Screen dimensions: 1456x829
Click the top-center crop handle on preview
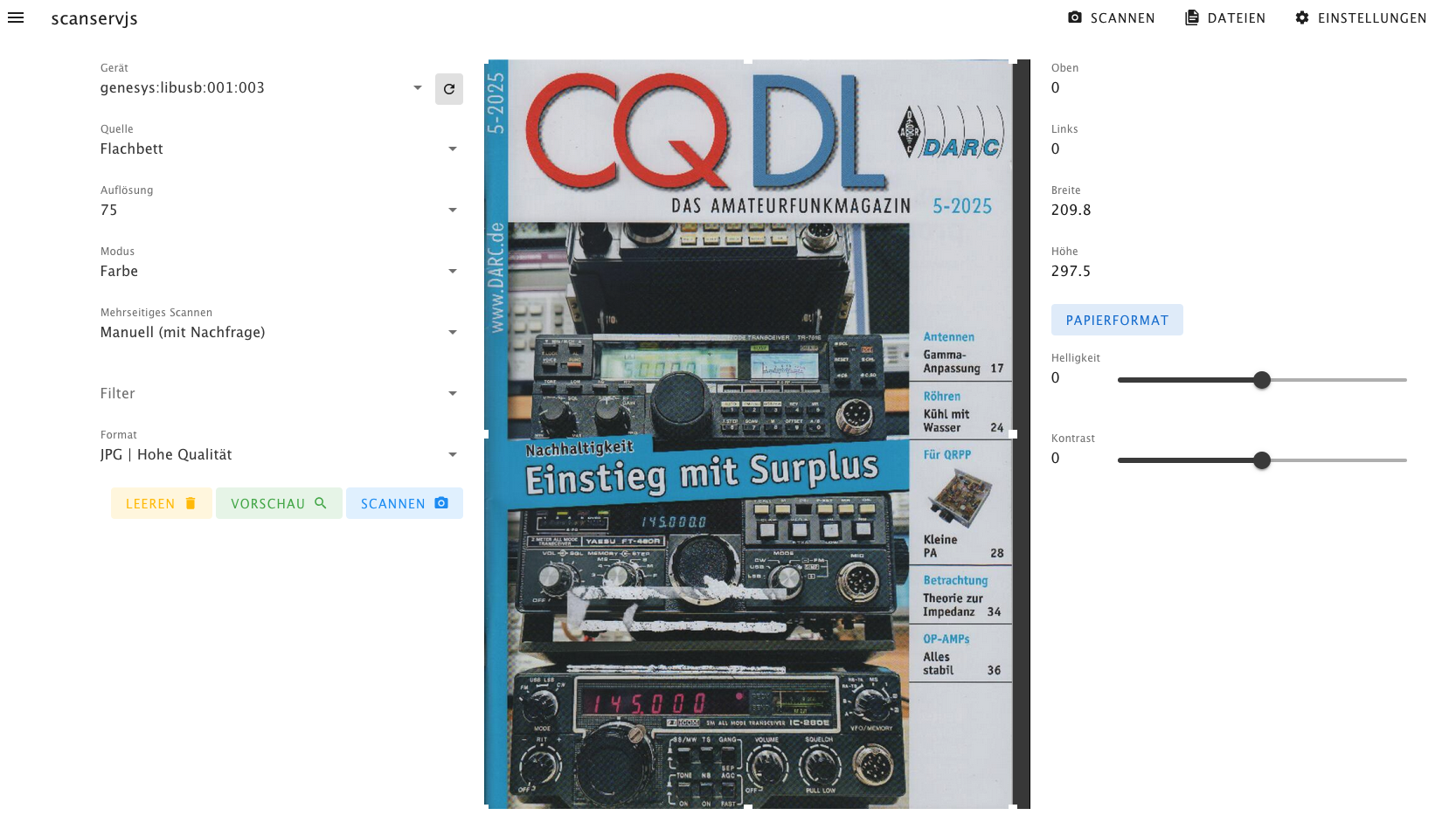[748, 60]
